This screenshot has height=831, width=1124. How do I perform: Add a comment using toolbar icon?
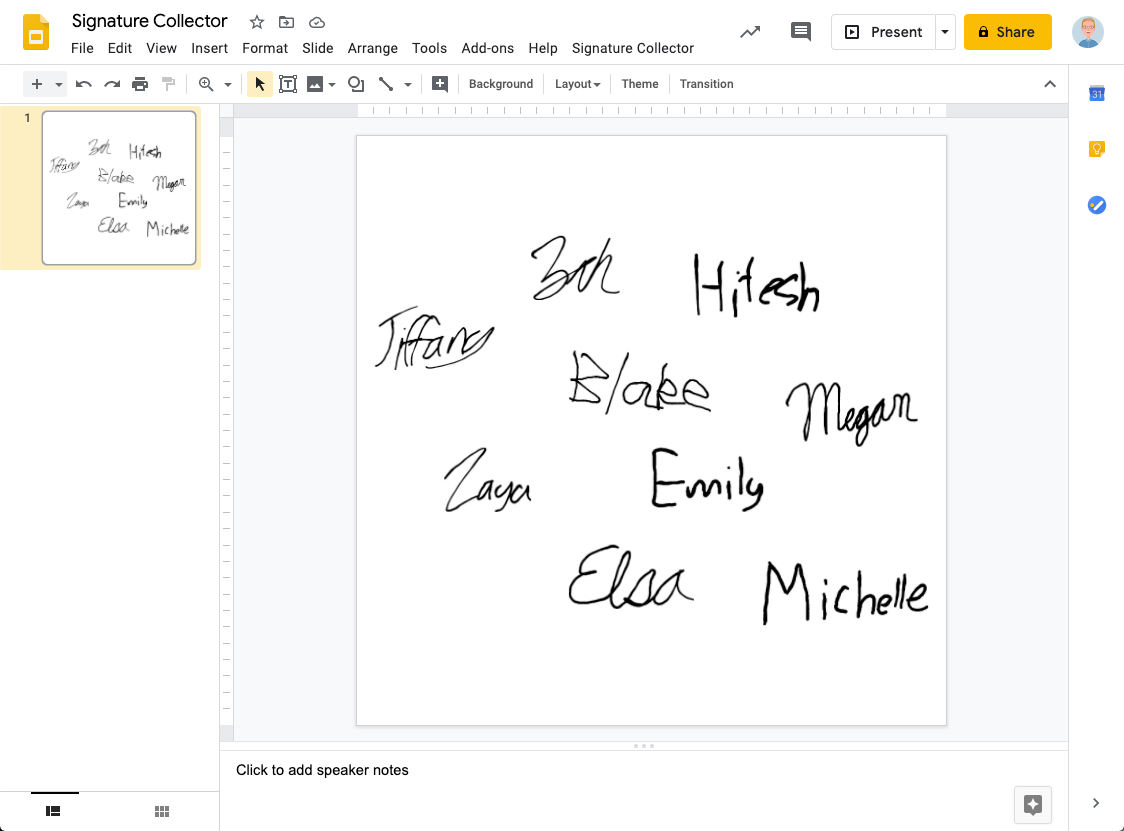440,84
